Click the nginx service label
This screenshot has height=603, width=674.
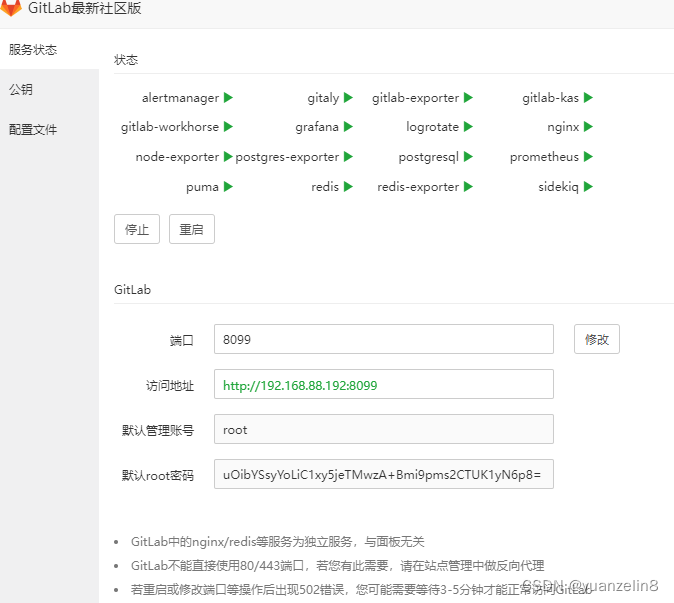(563, 127)
